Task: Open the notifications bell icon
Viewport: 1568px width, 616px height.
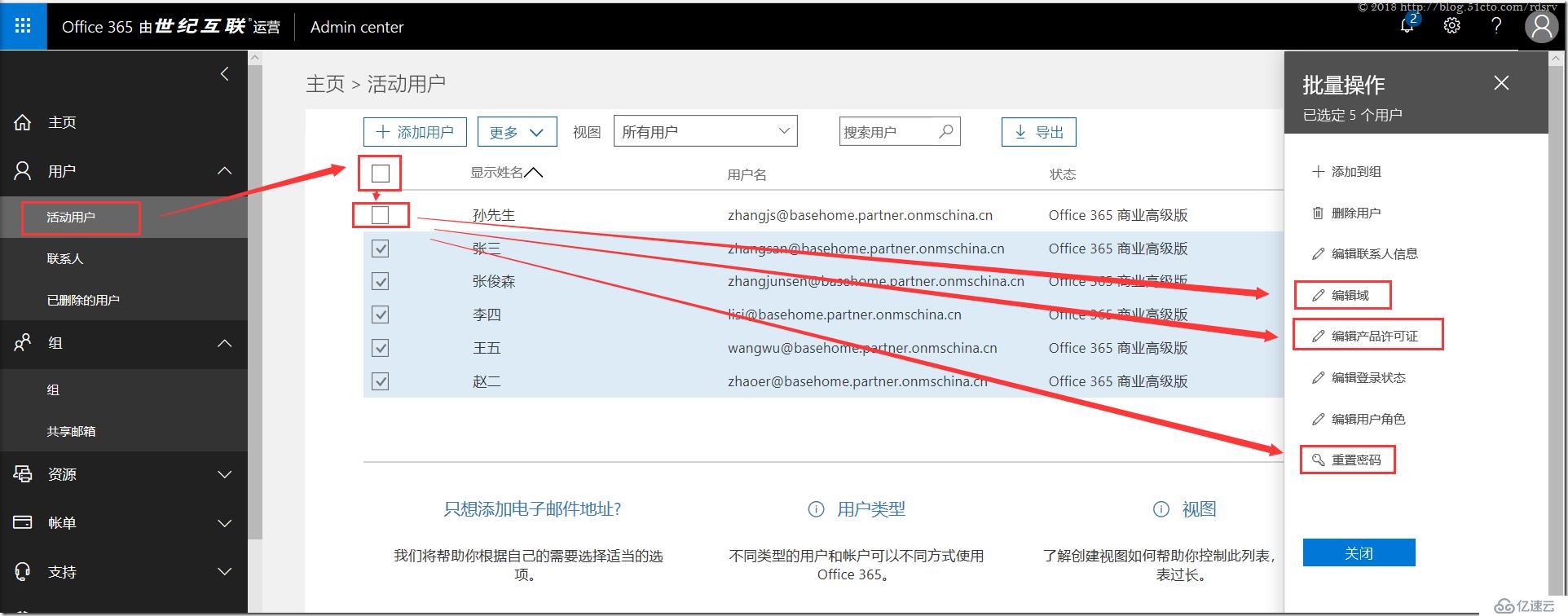Action: [1407, 25]
